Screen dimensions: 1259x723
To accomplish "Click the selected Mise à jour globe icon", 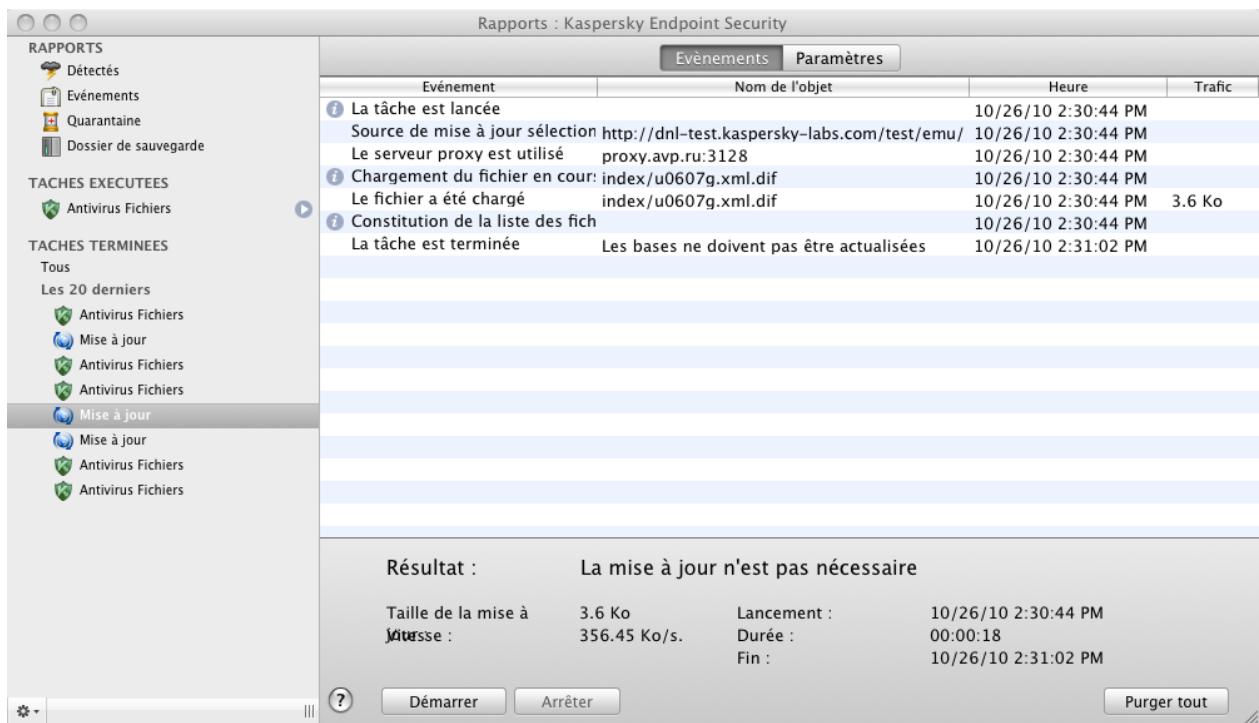I will pyautogui.click(x=63, y=414).
